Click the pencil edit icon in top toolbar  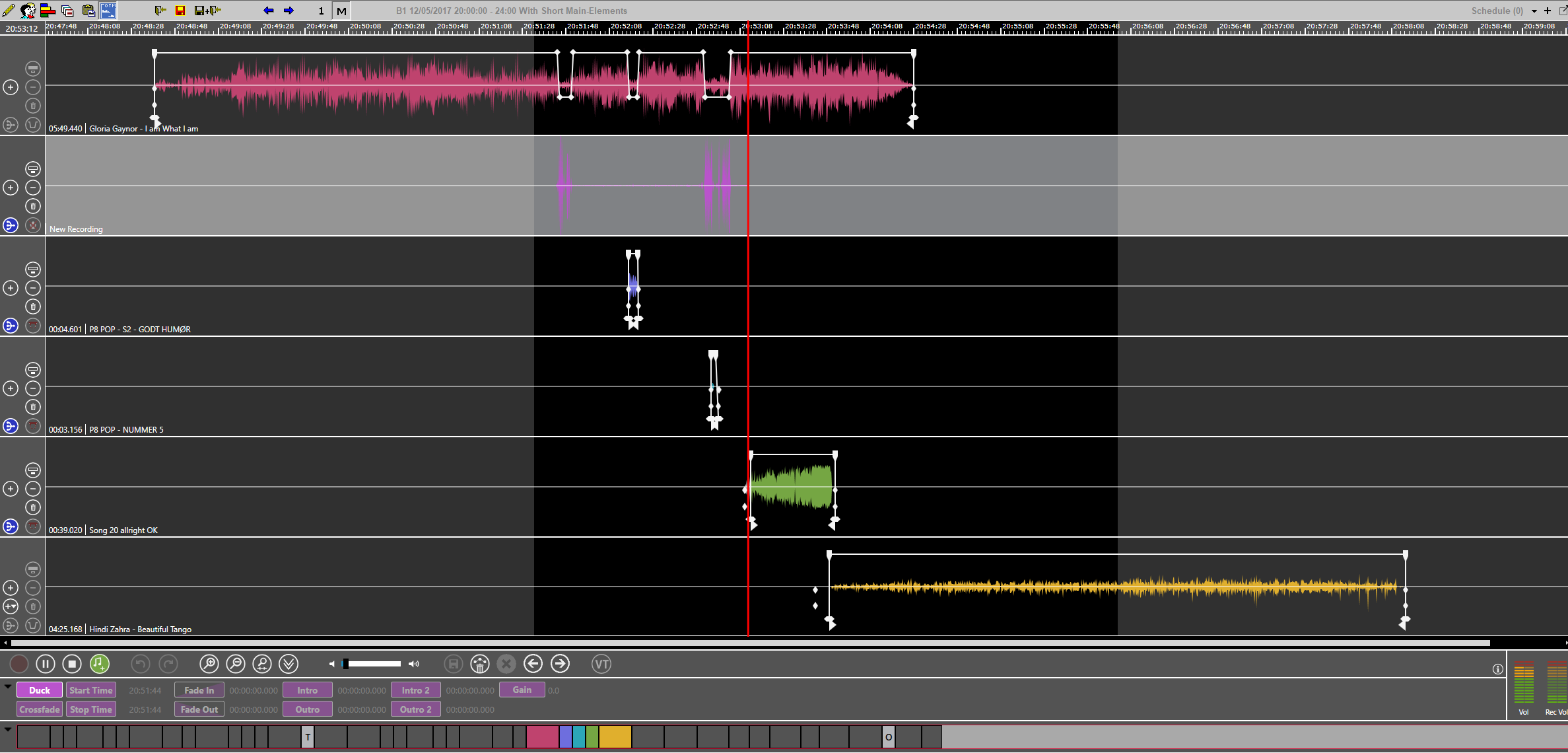coord(9,11)
